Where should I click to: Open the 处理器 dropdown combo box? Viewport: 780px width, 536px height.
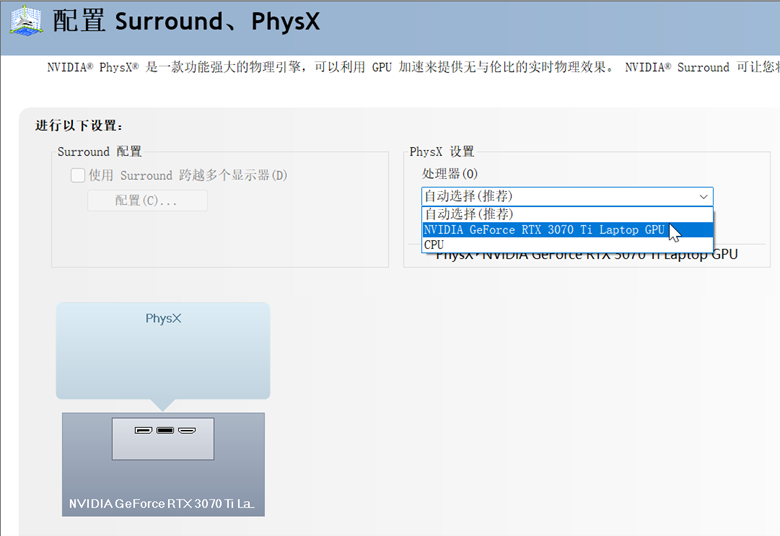(x=567, y=196)
